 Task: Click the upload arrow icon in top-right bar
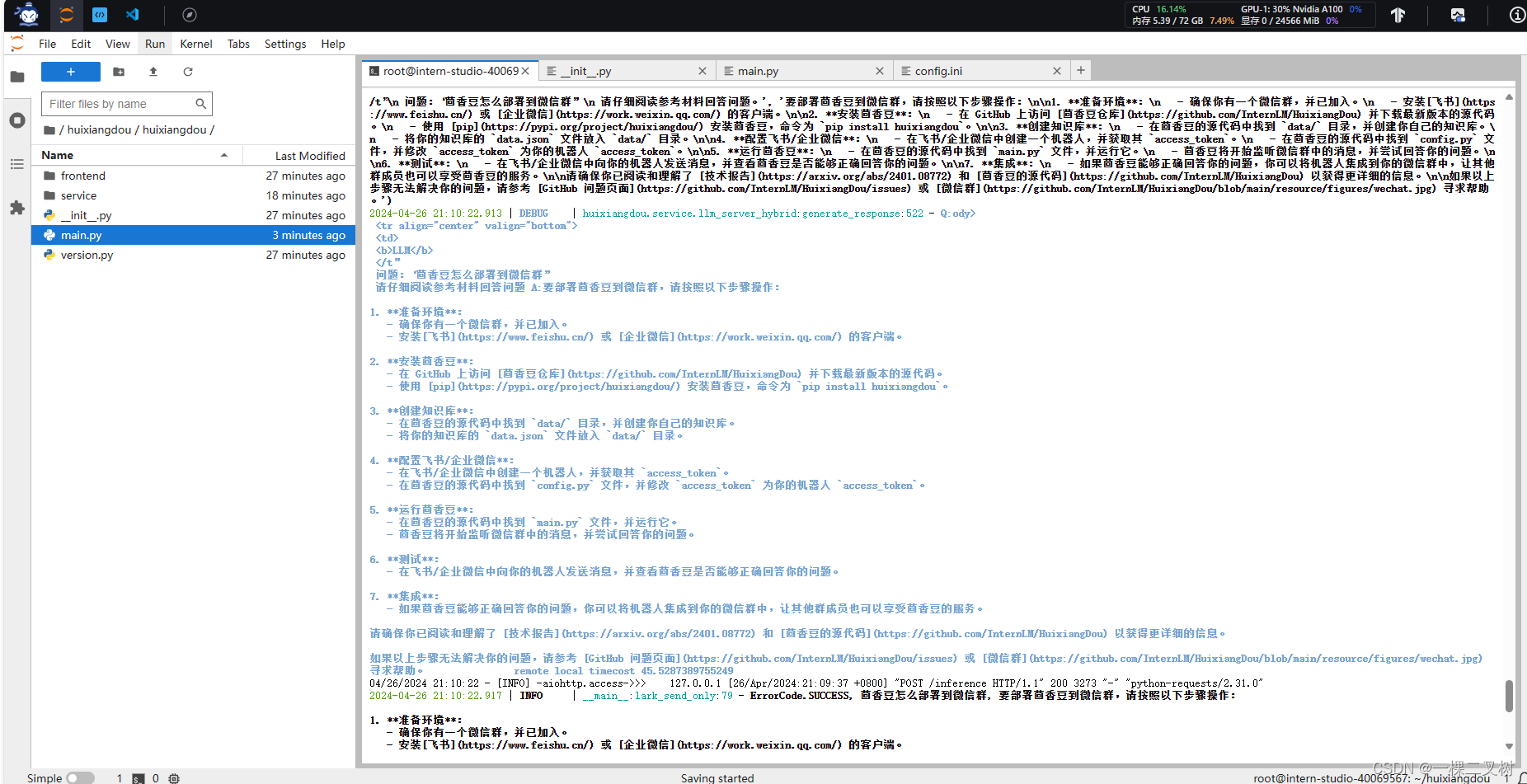[x=1398, y=15]
